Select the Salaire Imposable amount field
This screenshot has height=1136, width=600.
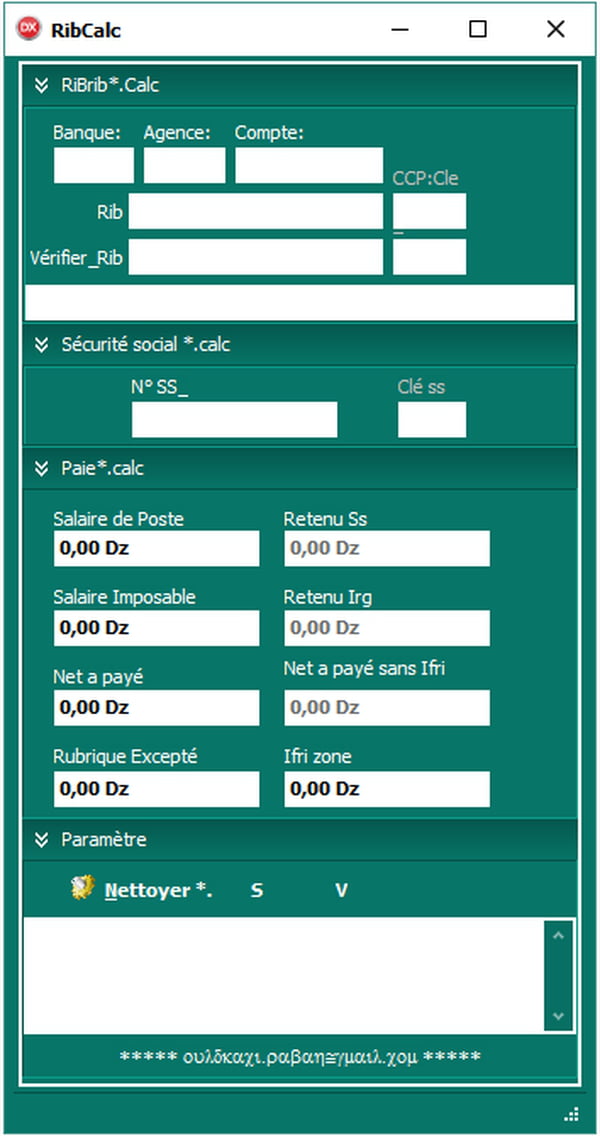157,628
